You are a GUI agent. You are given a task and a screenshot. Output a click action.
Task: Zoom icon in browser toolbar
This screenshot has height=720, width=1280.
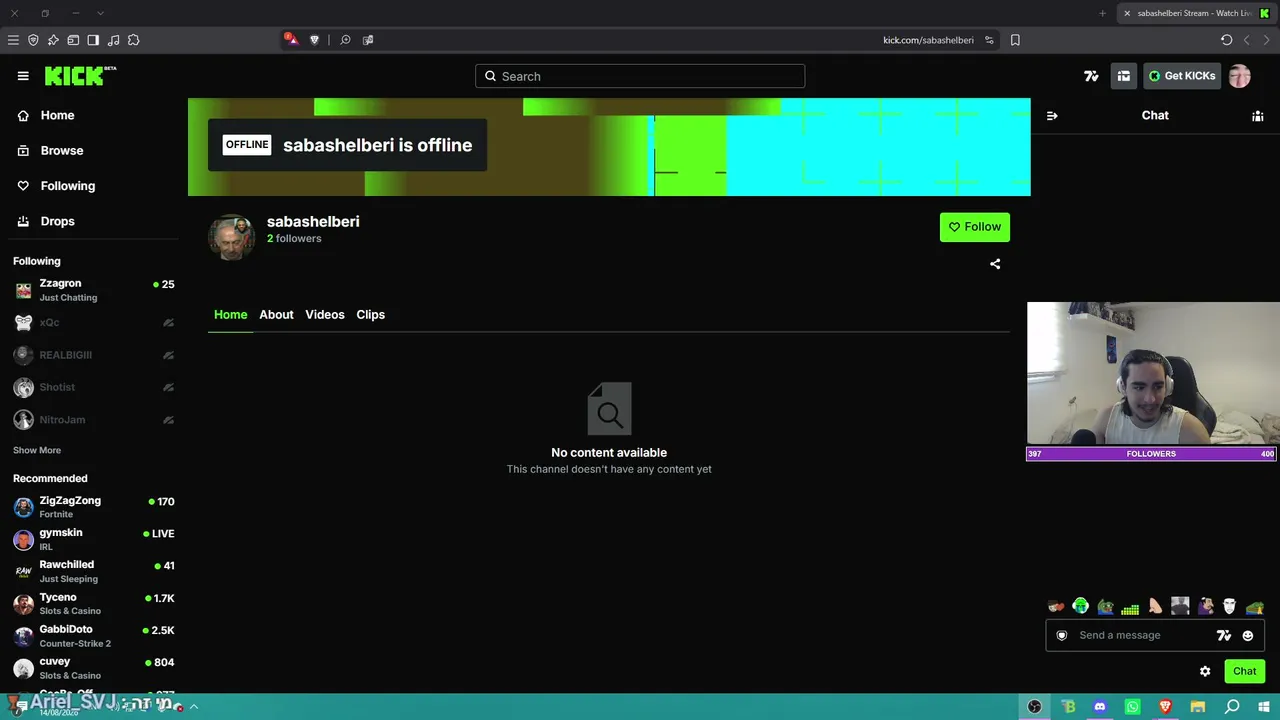pyautogui.click(x=345, y=40)
